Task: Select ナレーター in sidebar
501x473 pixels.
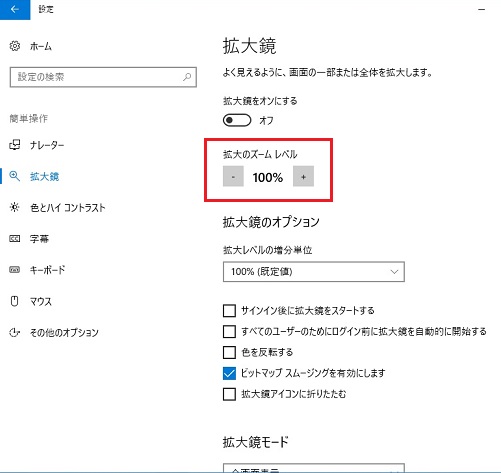Action: (x=47, y=145)
